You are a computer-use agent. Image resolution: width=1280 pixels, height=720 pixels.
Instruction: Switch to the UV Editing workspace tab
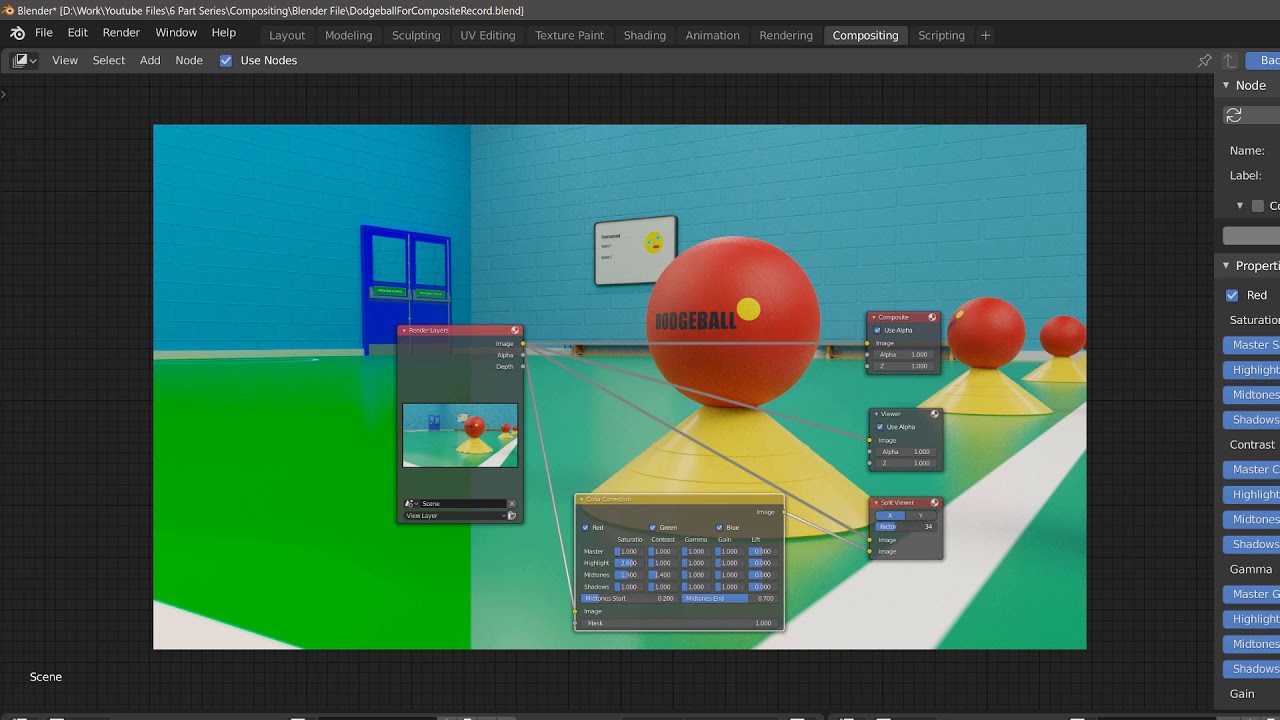coord(488,35)
